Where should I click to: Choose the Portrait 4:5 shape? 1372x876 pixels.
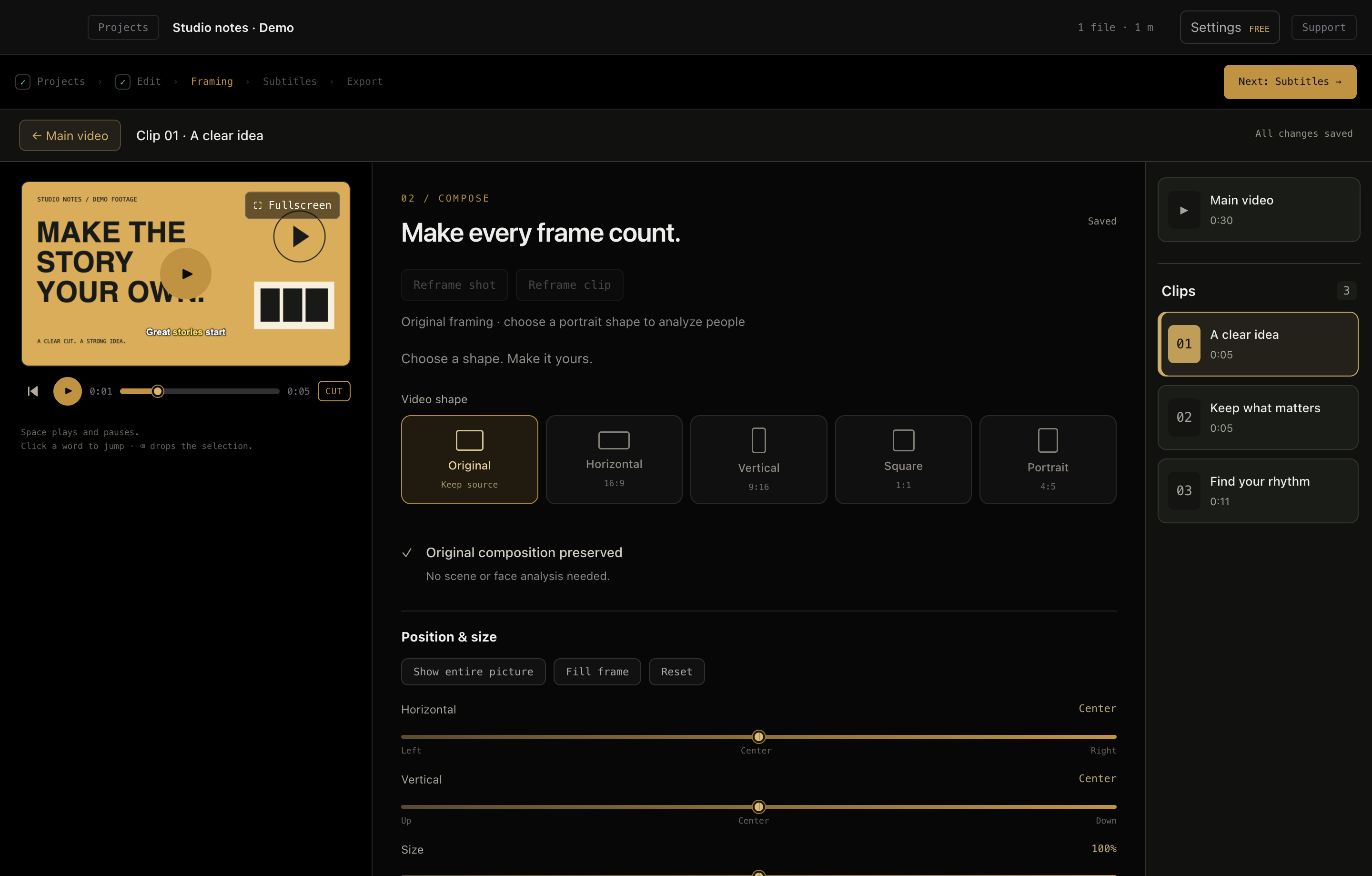(x=1048, y=459)
